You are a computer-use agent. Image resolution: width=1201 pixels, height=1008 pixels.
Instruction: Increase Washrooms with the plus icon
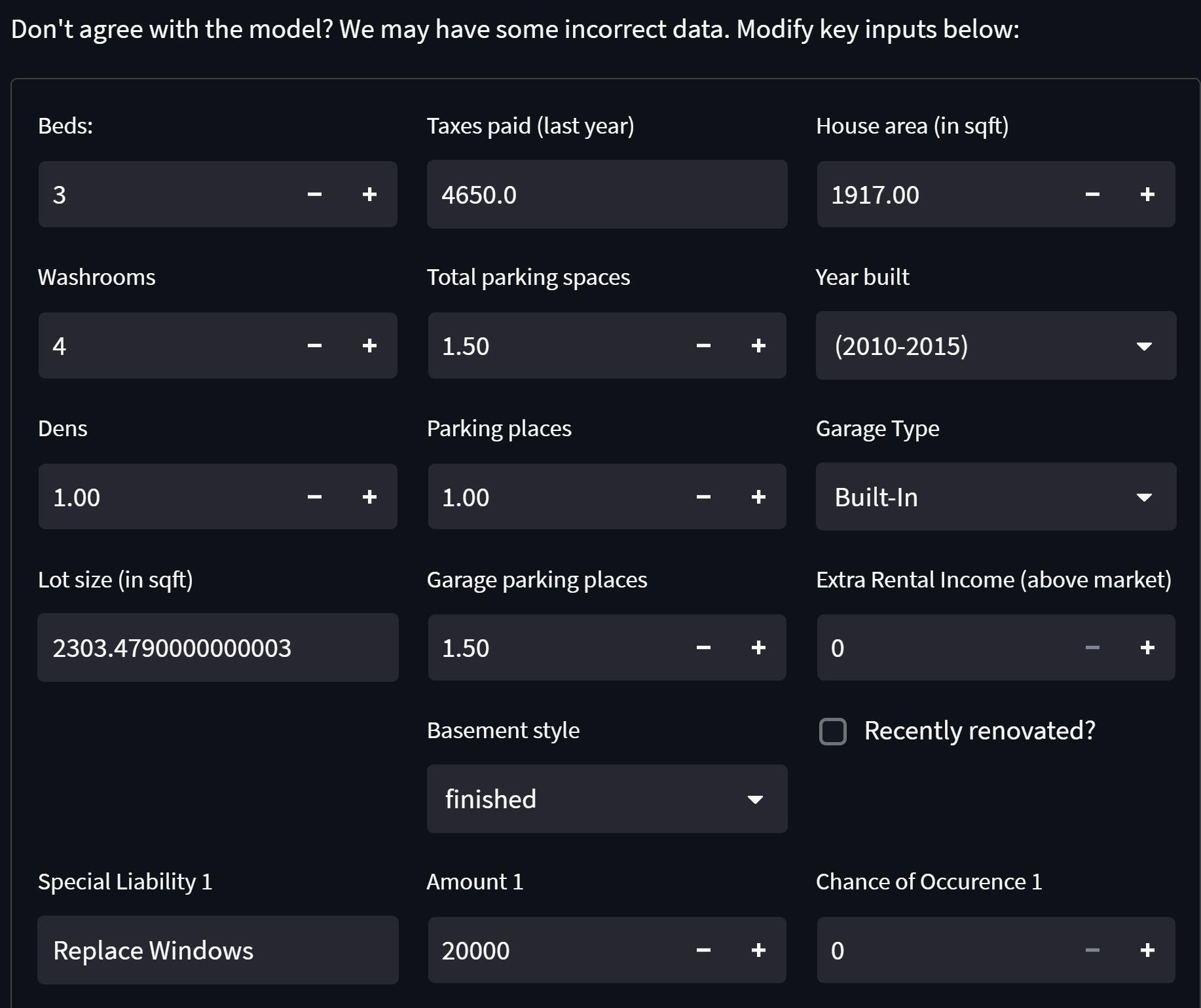(x=369, y=346)
